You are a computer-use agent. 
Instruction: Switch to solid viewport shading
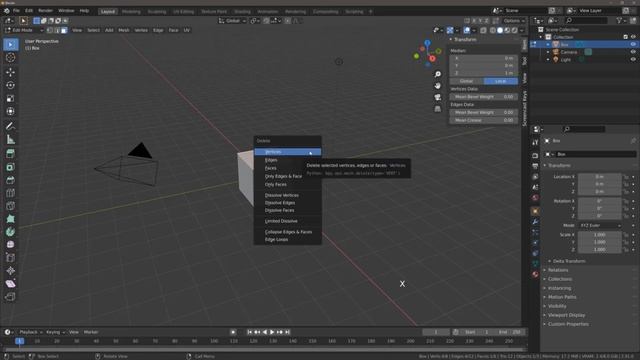tap(500, 30)
